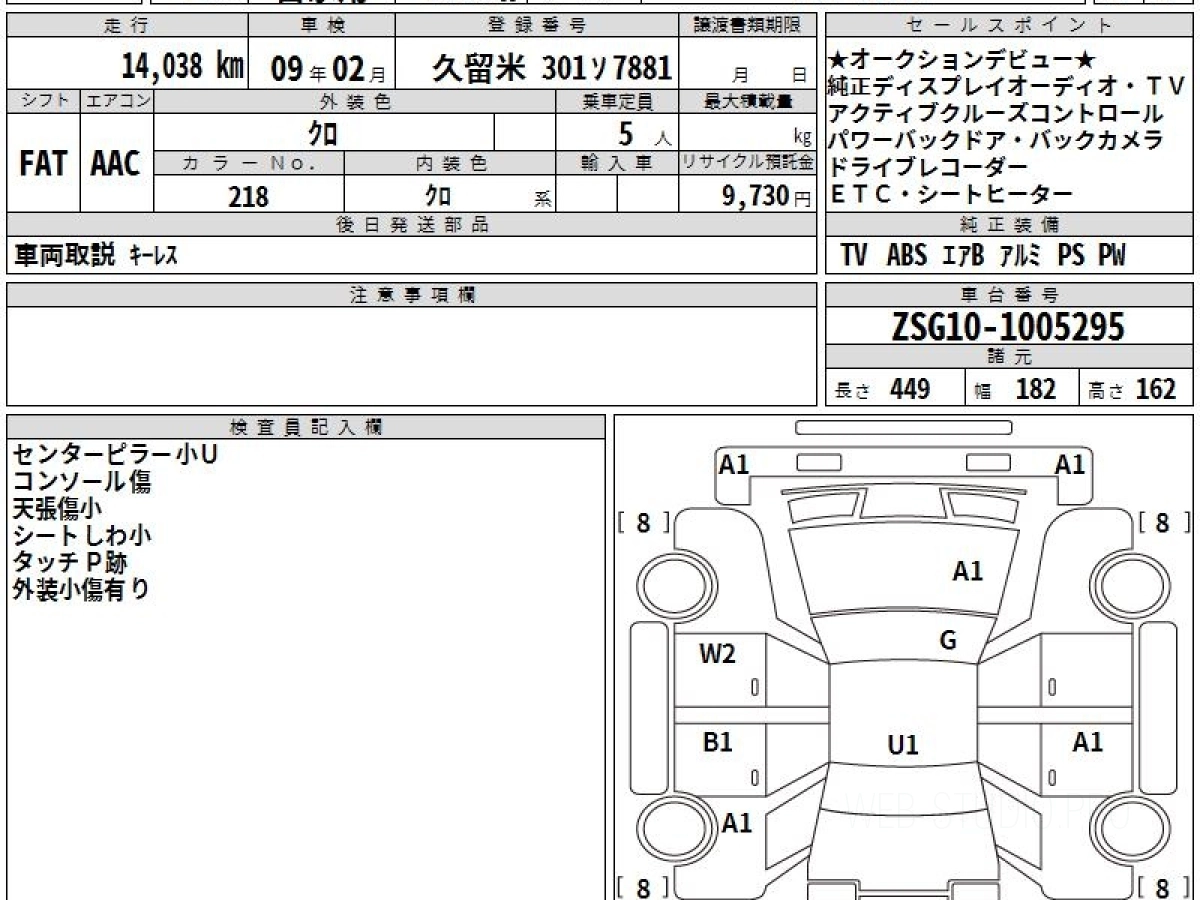Click the FAT transmission value
Screen dimensions: 1200x900
coord(43,164)
